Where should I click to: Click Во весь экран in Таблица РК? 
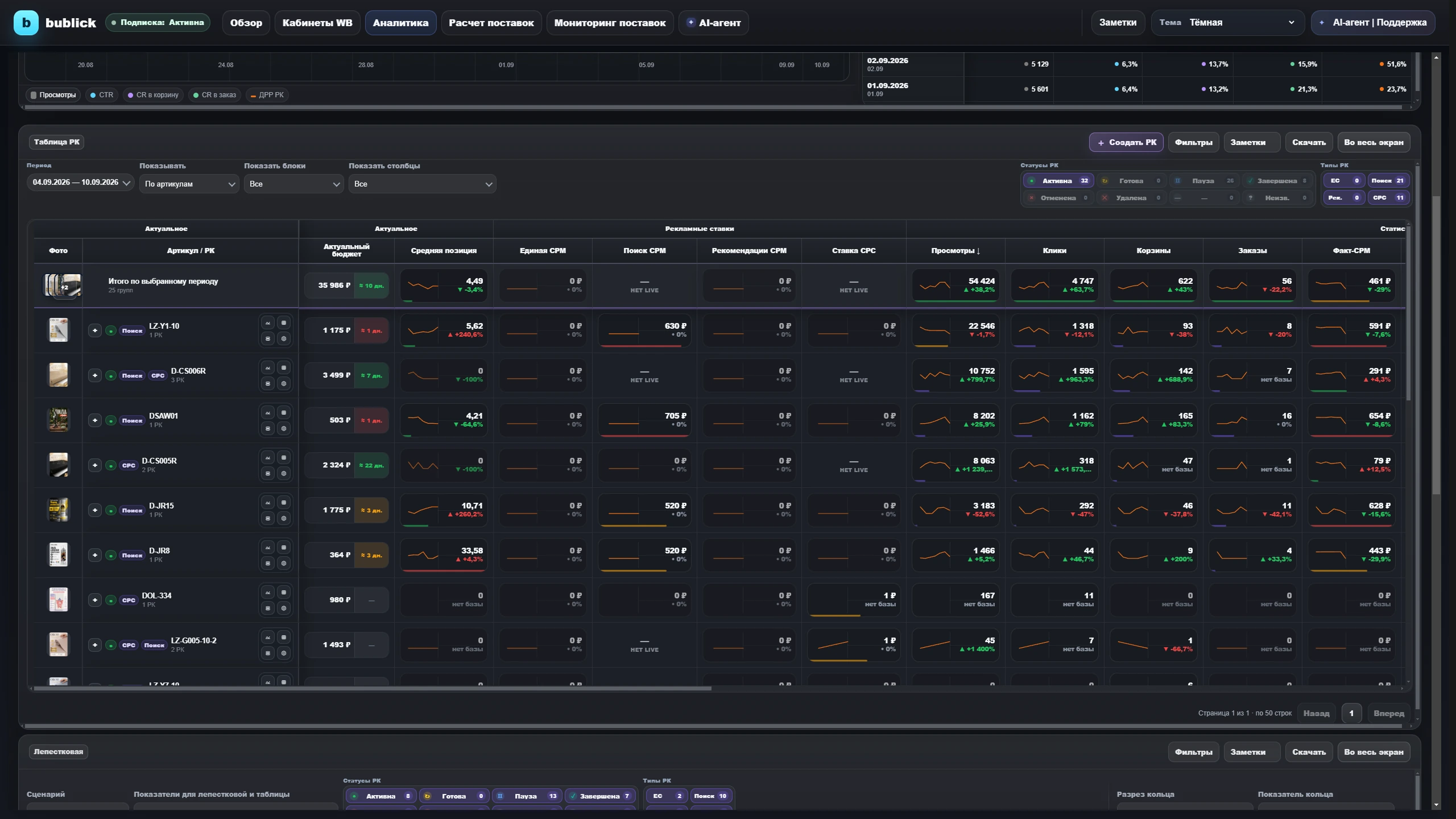(x=1374, y=143)
